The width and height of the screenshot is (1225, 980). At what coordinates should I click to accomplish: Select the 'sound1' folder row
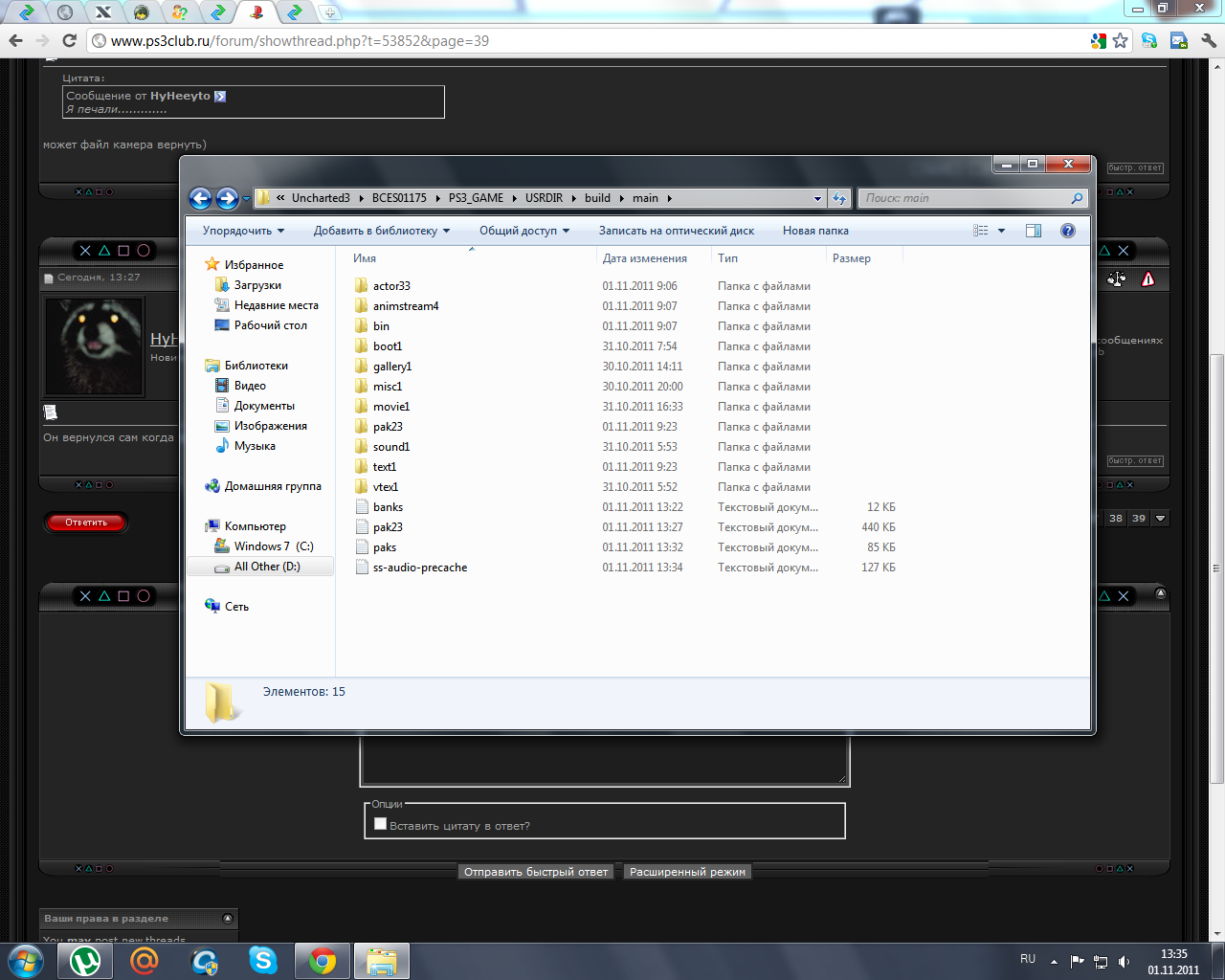coord(624,447)
